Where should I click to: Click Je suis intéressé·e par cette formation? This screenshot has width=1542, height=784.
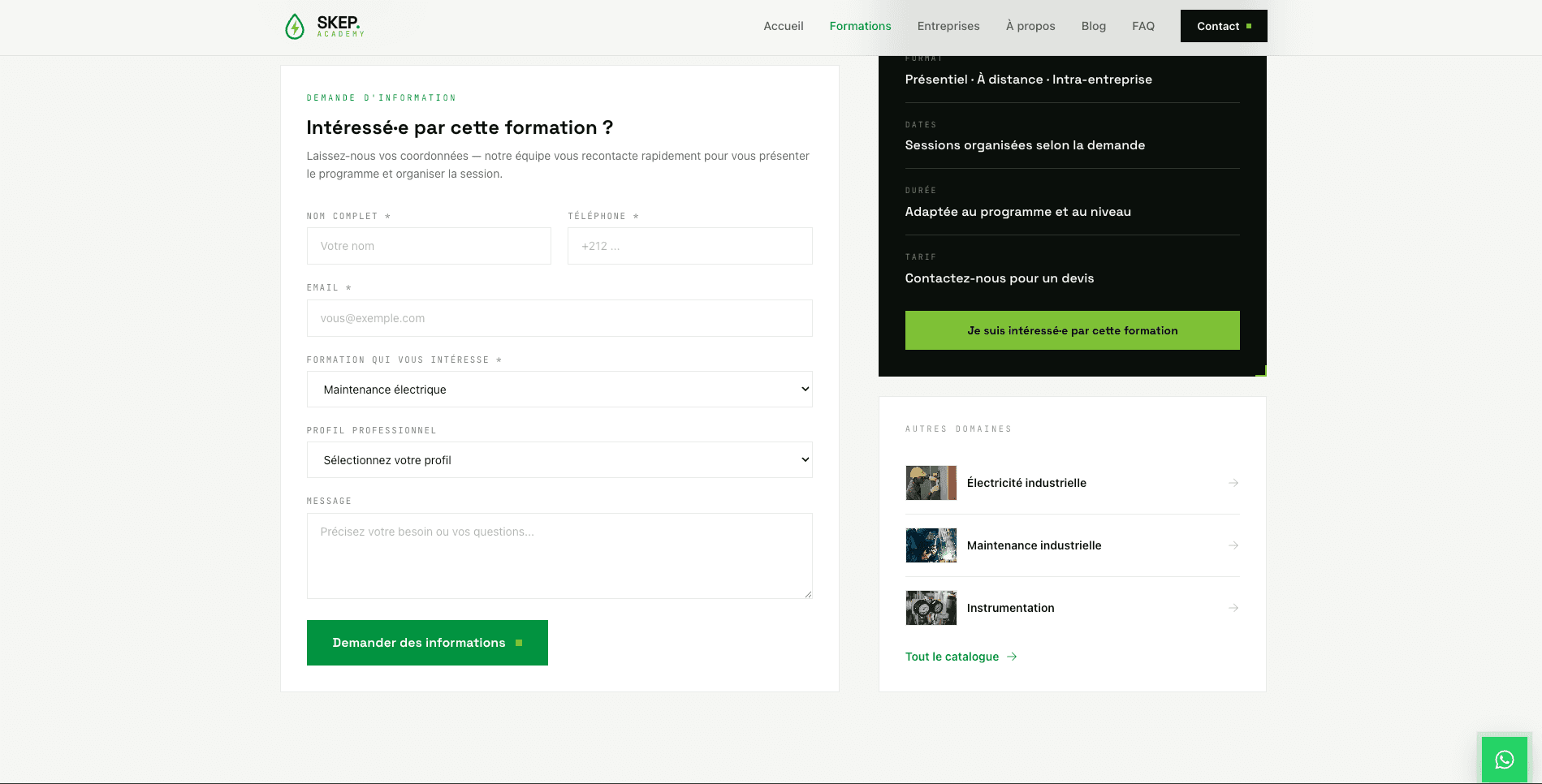[x=1072, y=330]
